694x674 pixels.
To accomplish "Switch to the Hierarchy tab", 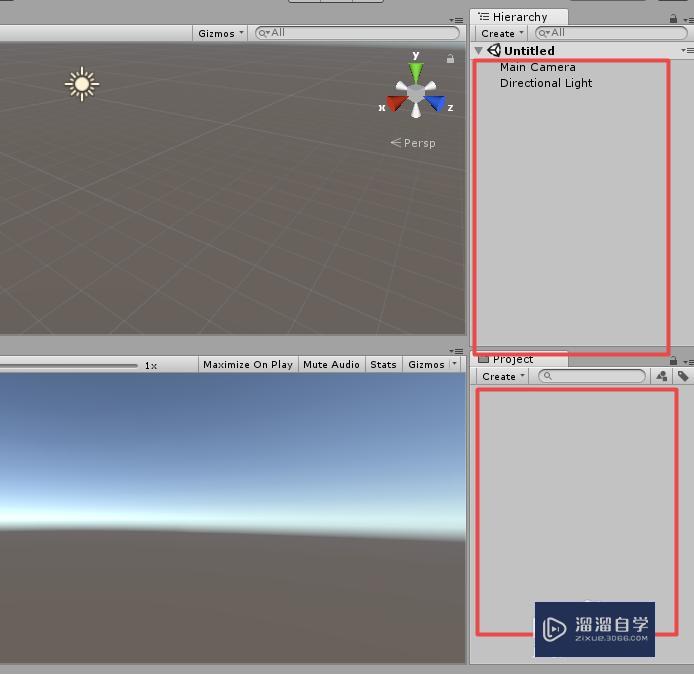I will click(519, 17).
